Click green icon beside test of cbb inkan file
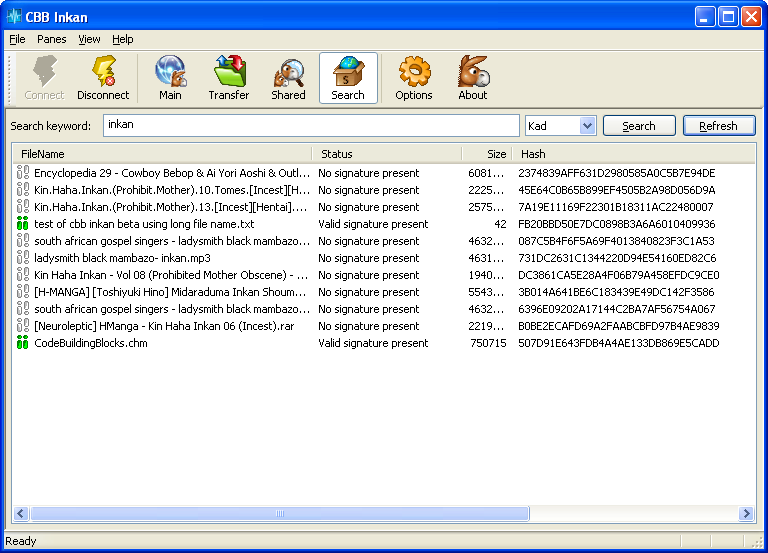 [x=23, y=223]
